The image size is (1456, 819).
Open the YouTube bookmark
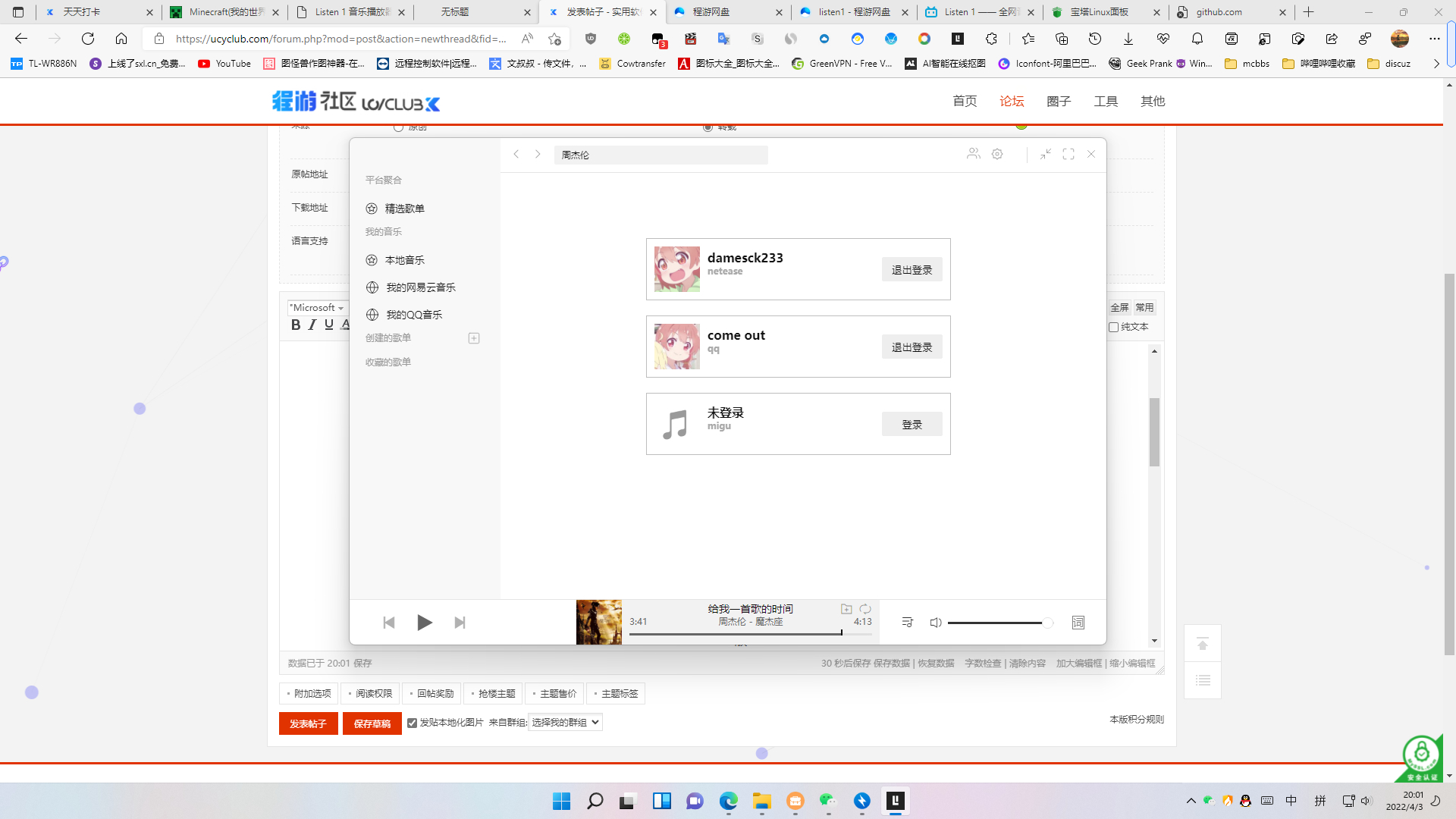click(224, 64)
